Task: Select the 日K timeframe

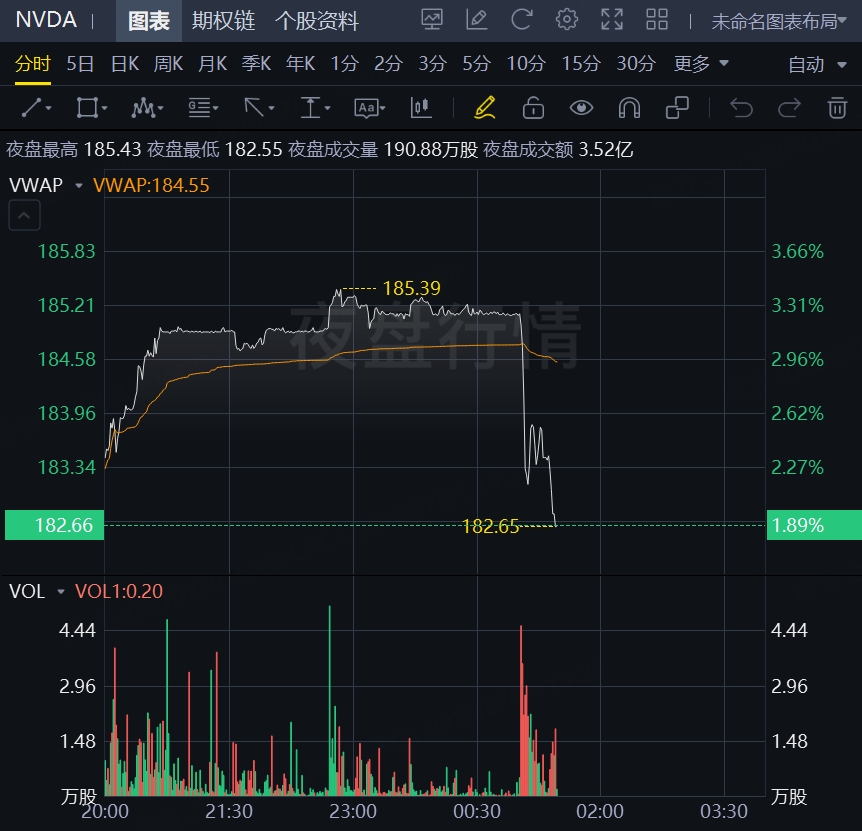Action: click(125, 64)
